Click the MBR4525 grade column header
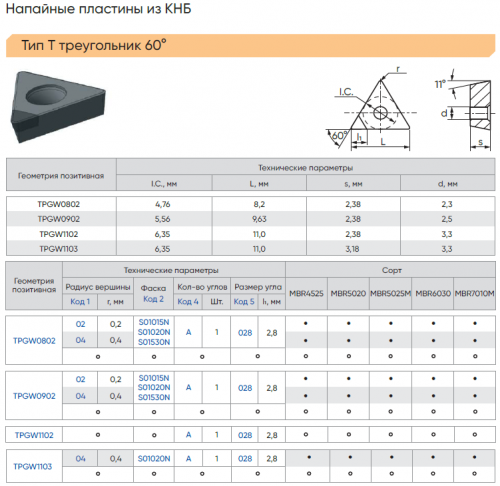The width and height of the screenshot is (500, 486). [306, 294]
